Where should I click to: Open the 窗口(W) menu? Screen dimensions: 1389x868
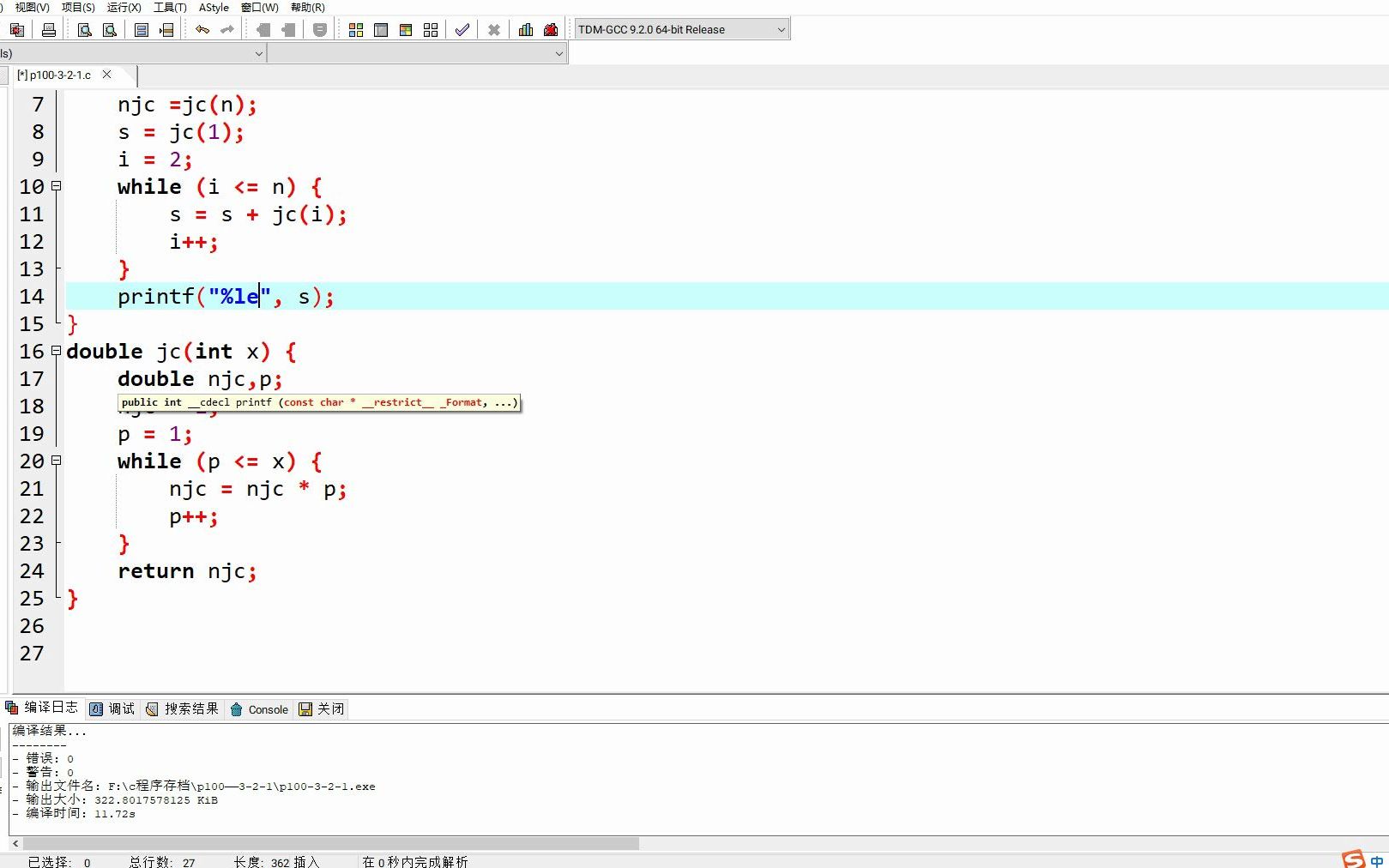(259, 7)
